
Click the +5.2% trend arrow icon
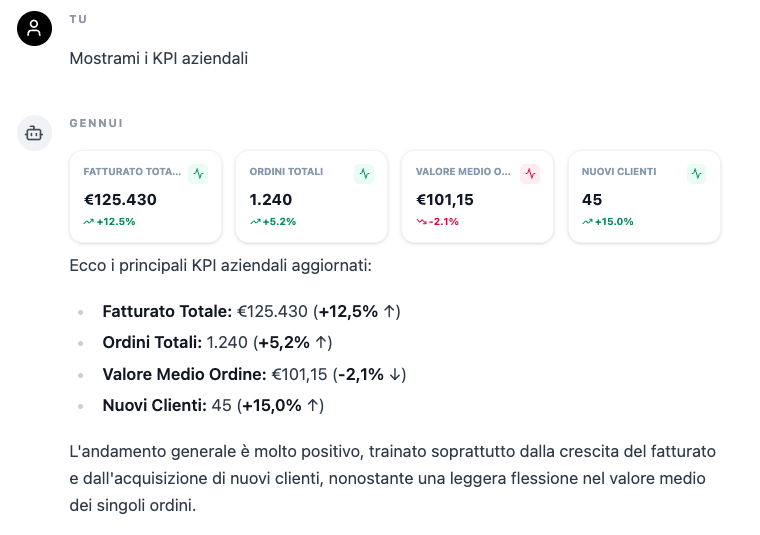[x=255, y=221]
